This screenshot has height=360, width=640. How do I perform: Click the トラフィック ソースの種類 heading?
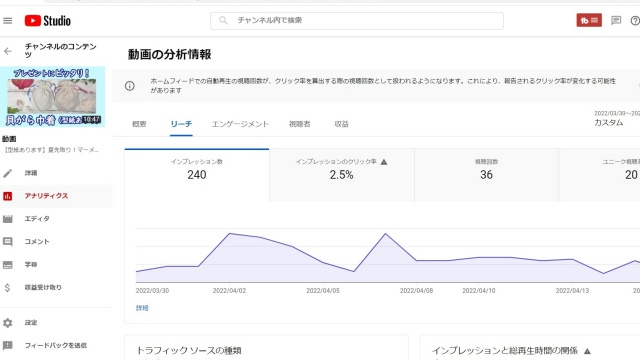click(x=189, y=350)
